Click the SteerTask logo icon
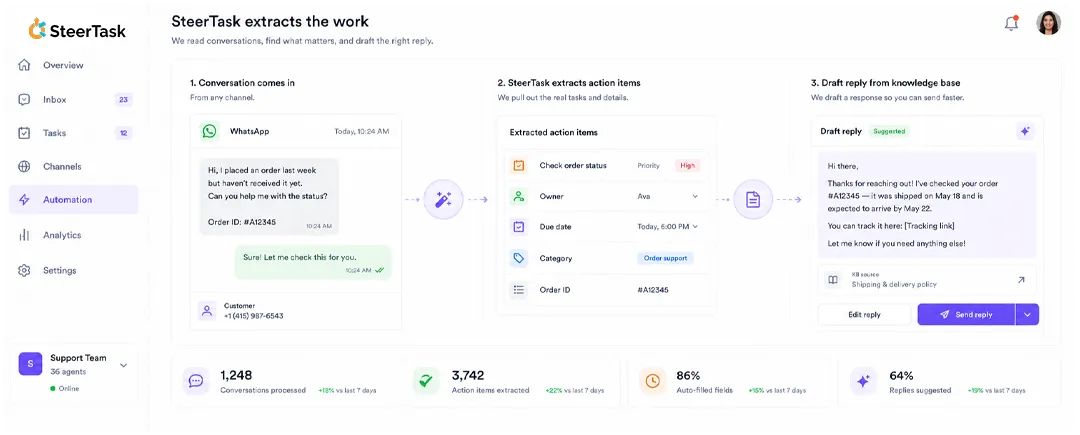The height and width of the screenshot is (435, 1080). coord(37,29)
